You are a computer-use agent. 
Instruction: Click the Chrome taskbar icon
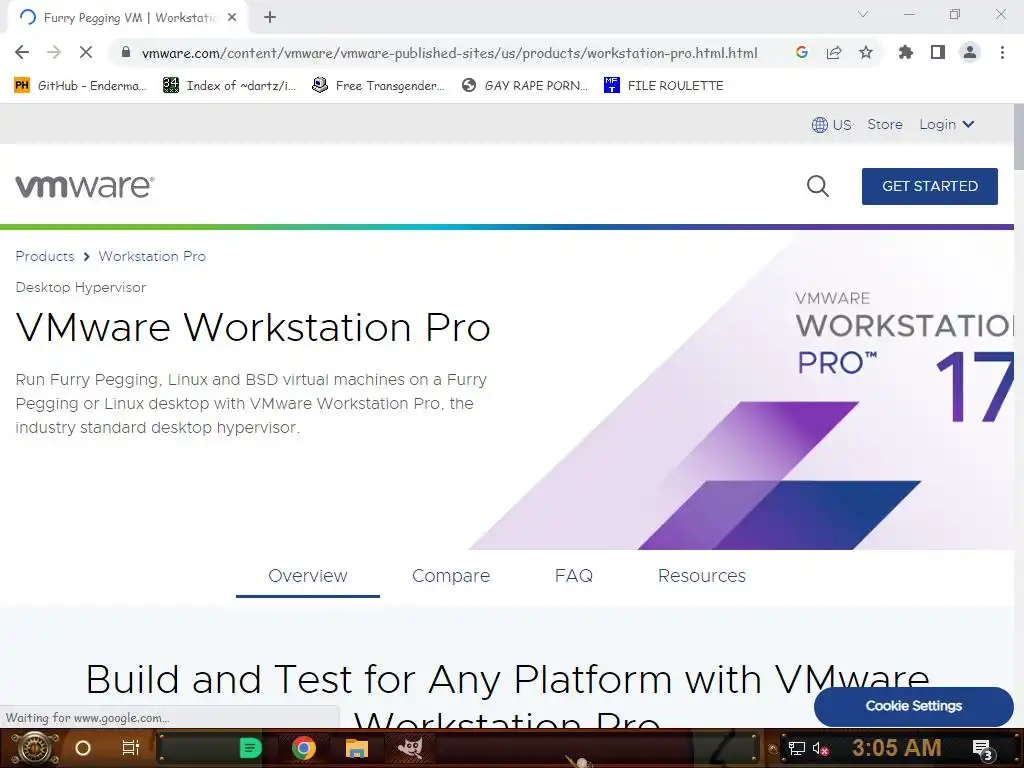pyautogui.click(x=304, y=748)
